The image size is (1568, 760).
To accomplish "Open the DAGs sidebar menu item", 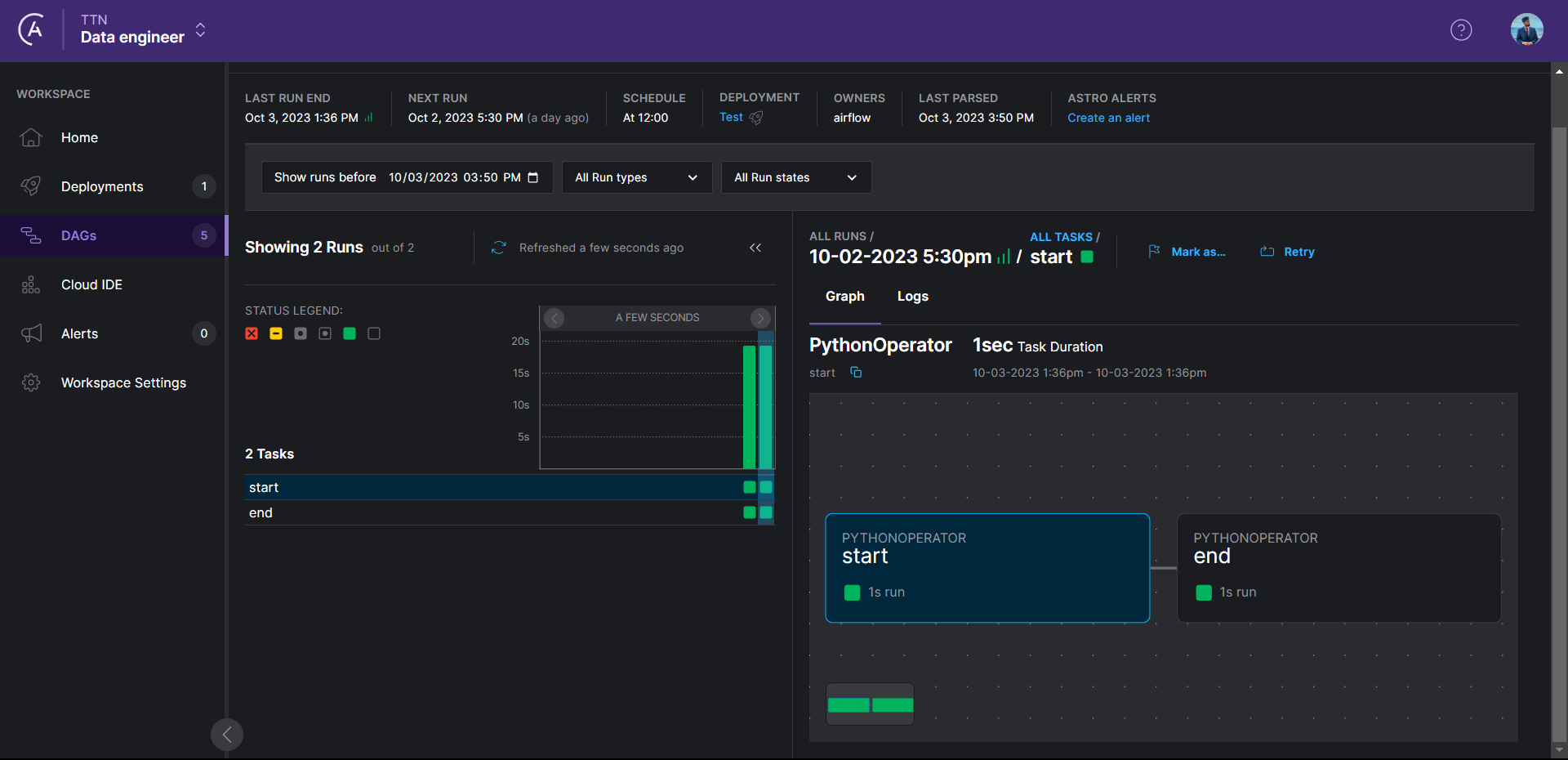I will pyautogui.click(x=114, y=235).
